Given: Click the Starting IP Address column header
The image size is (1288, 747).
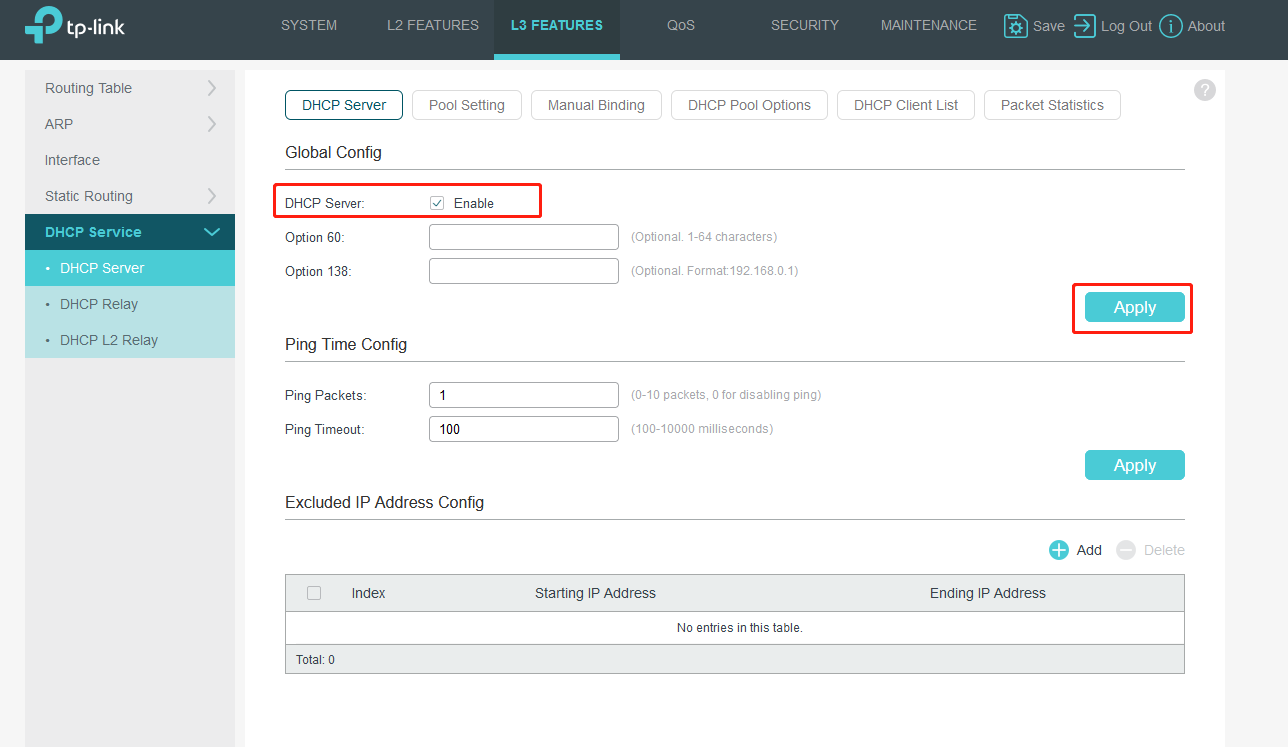Looking at the screenshot, I should (x=595, y=593).
